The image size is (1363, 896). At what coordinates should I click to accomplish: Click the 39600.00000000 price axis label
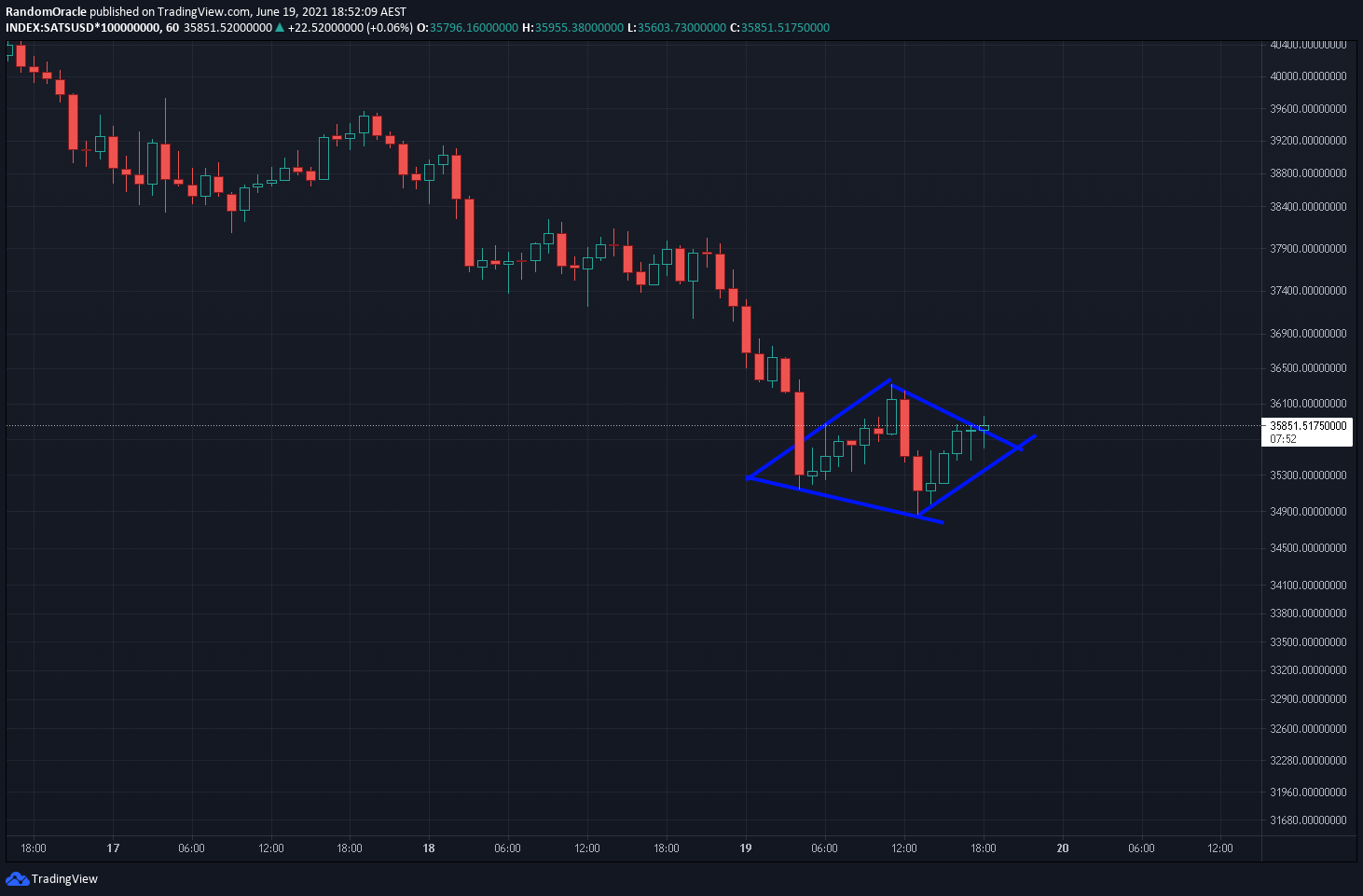tap(1308, 109)
